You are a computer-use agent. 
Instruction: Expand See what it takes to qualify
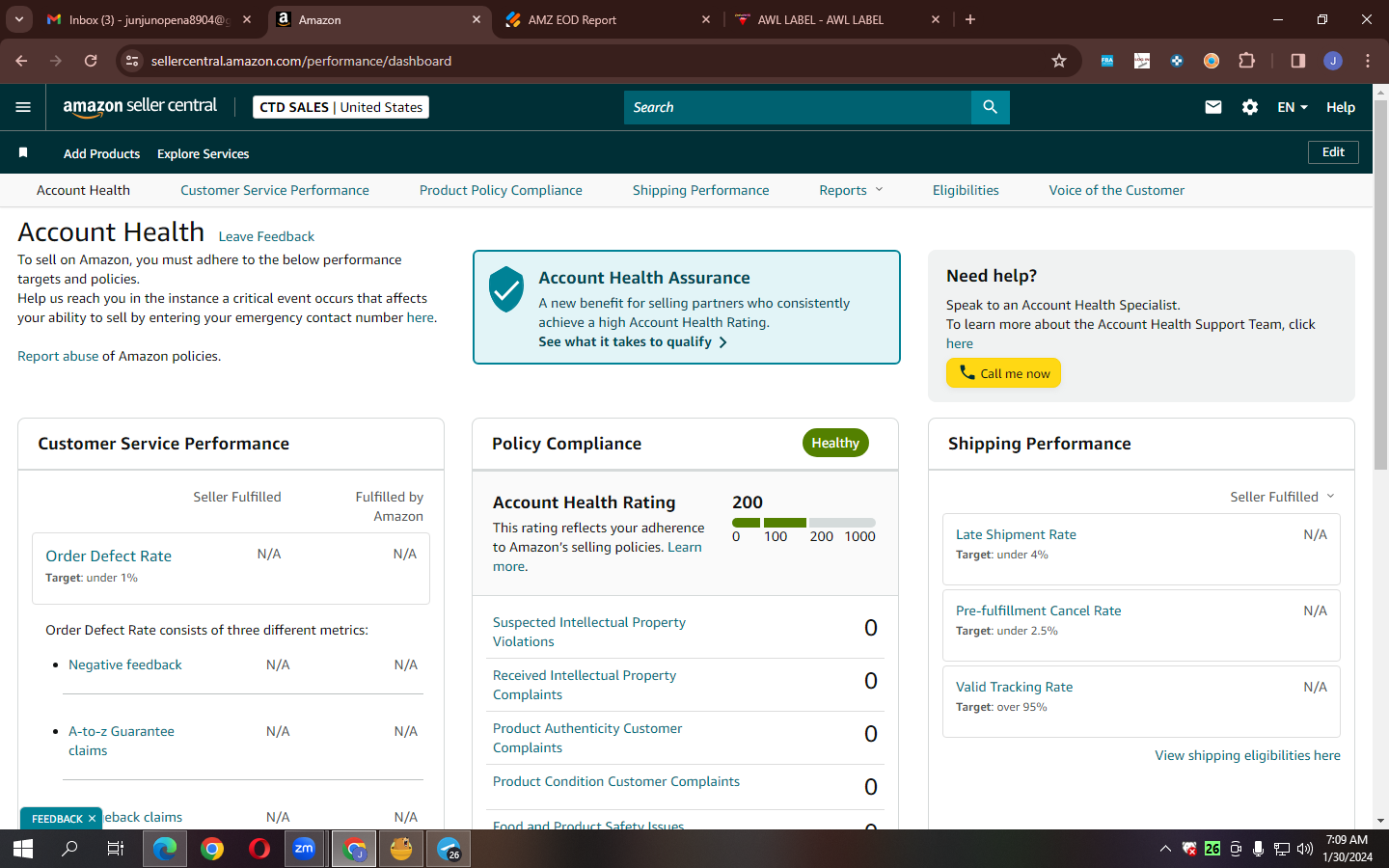tap(633, 341)
